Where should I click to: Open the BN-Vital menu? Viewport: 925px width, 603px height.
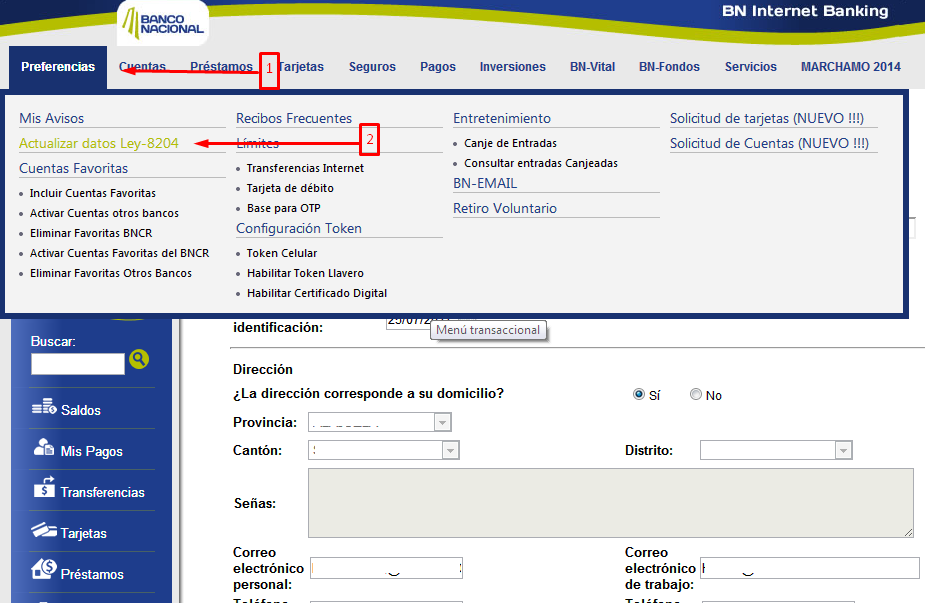(x=592, y=67)
